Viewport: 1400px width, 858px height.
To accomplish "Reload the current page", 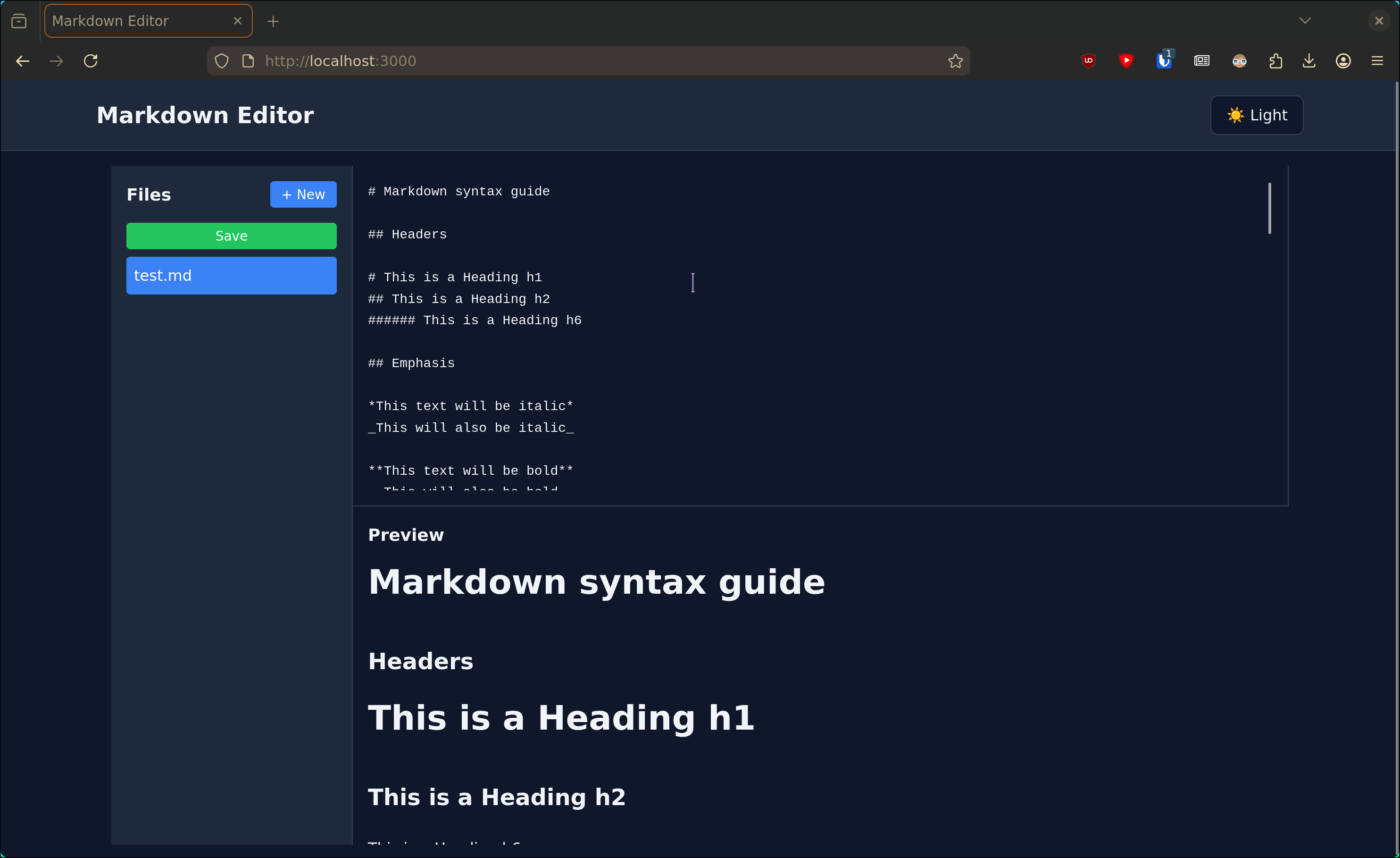I will (91, 61).
